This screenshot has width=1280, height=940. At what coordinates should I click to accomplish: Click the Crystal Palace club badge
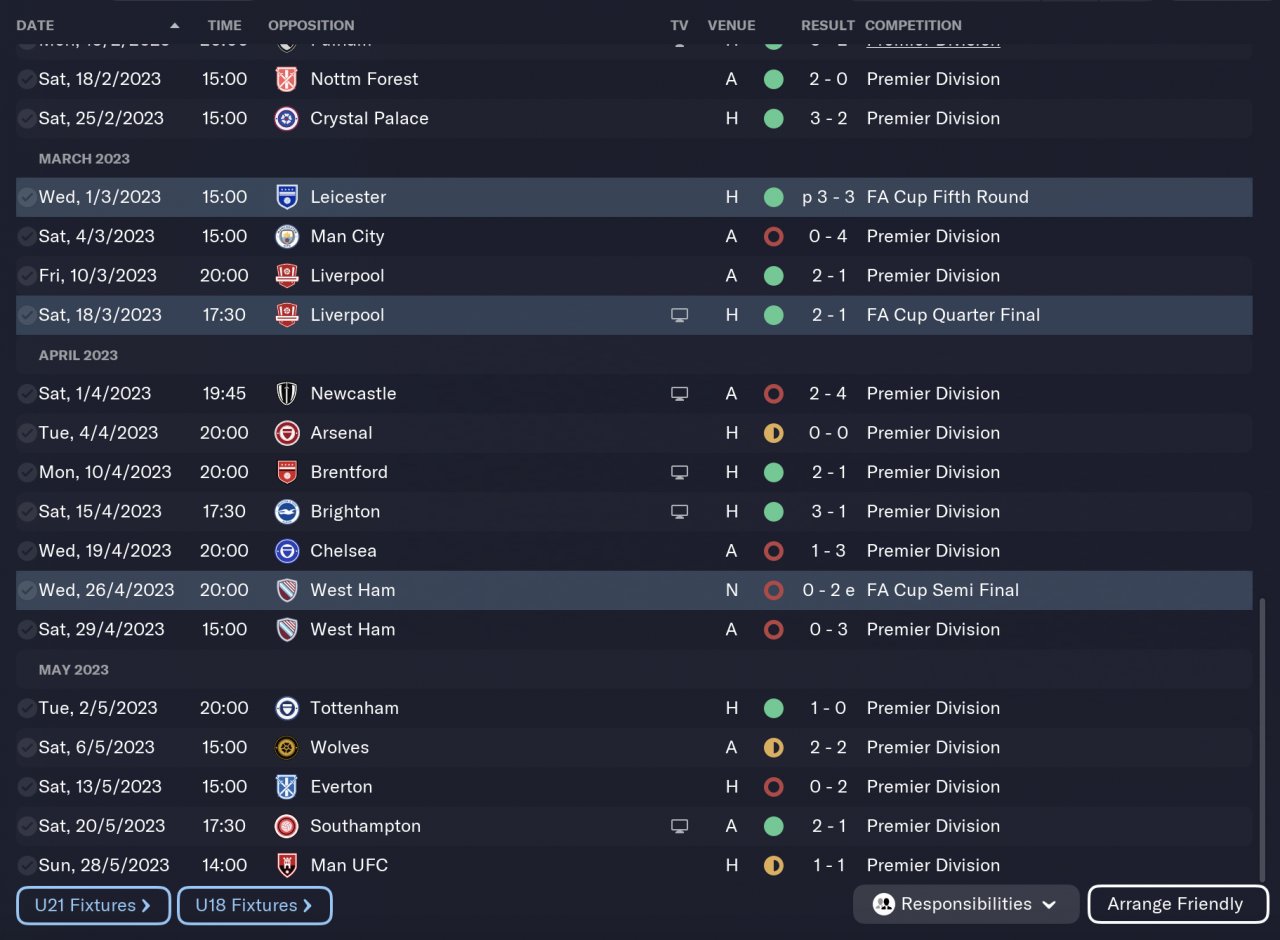pyautogui.click(x=287, y=119)
